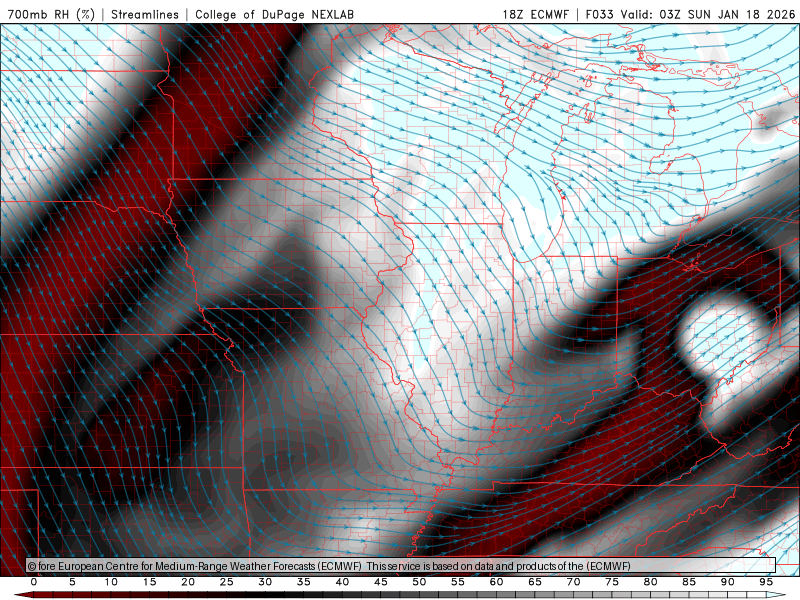Click the '5' value on the color scale
The height and width of the screenshot is (600, 800).
coord(72,582)
